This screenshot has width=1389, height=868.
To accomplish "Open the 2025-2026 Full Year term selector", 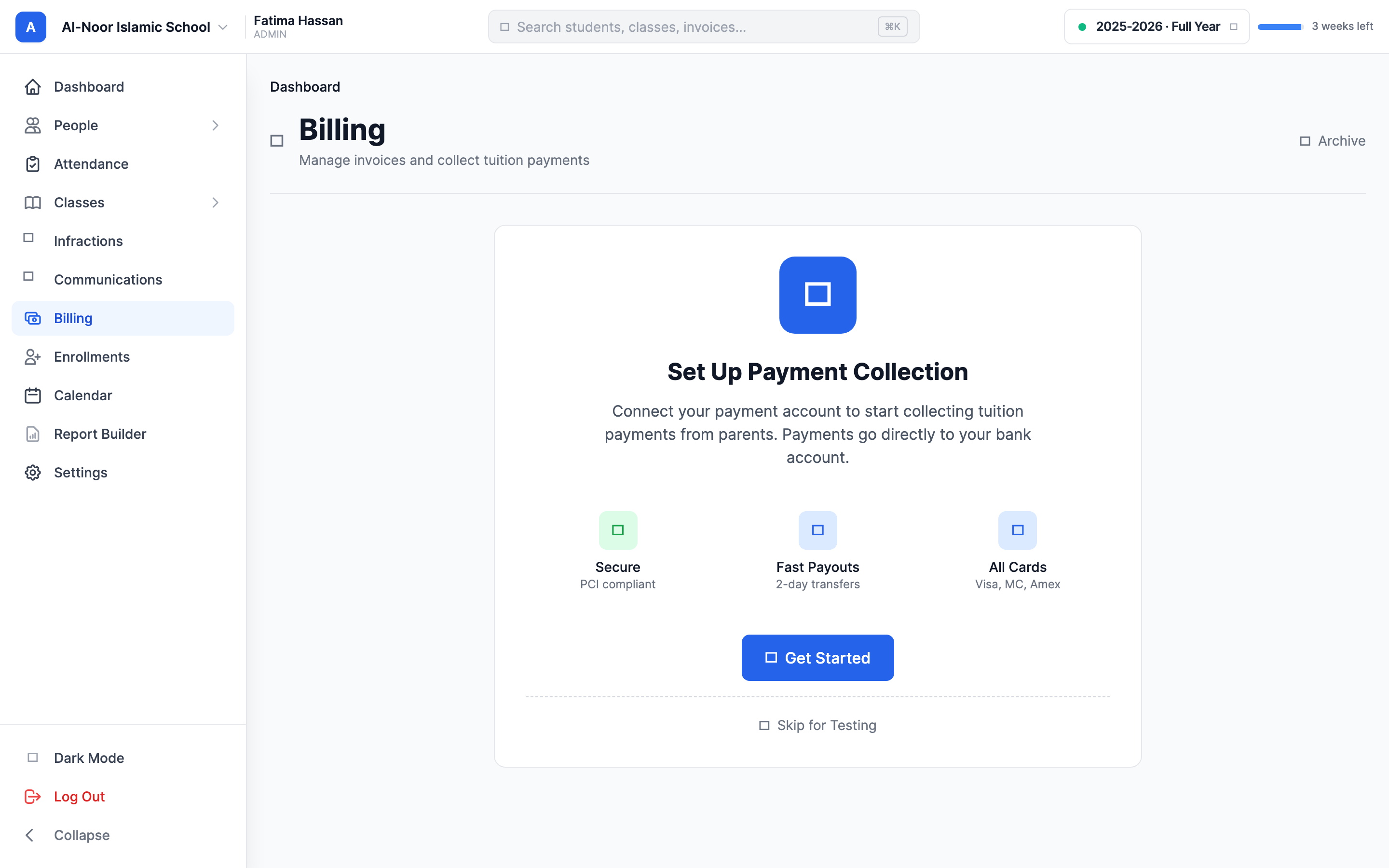I will coord(1157,27).
